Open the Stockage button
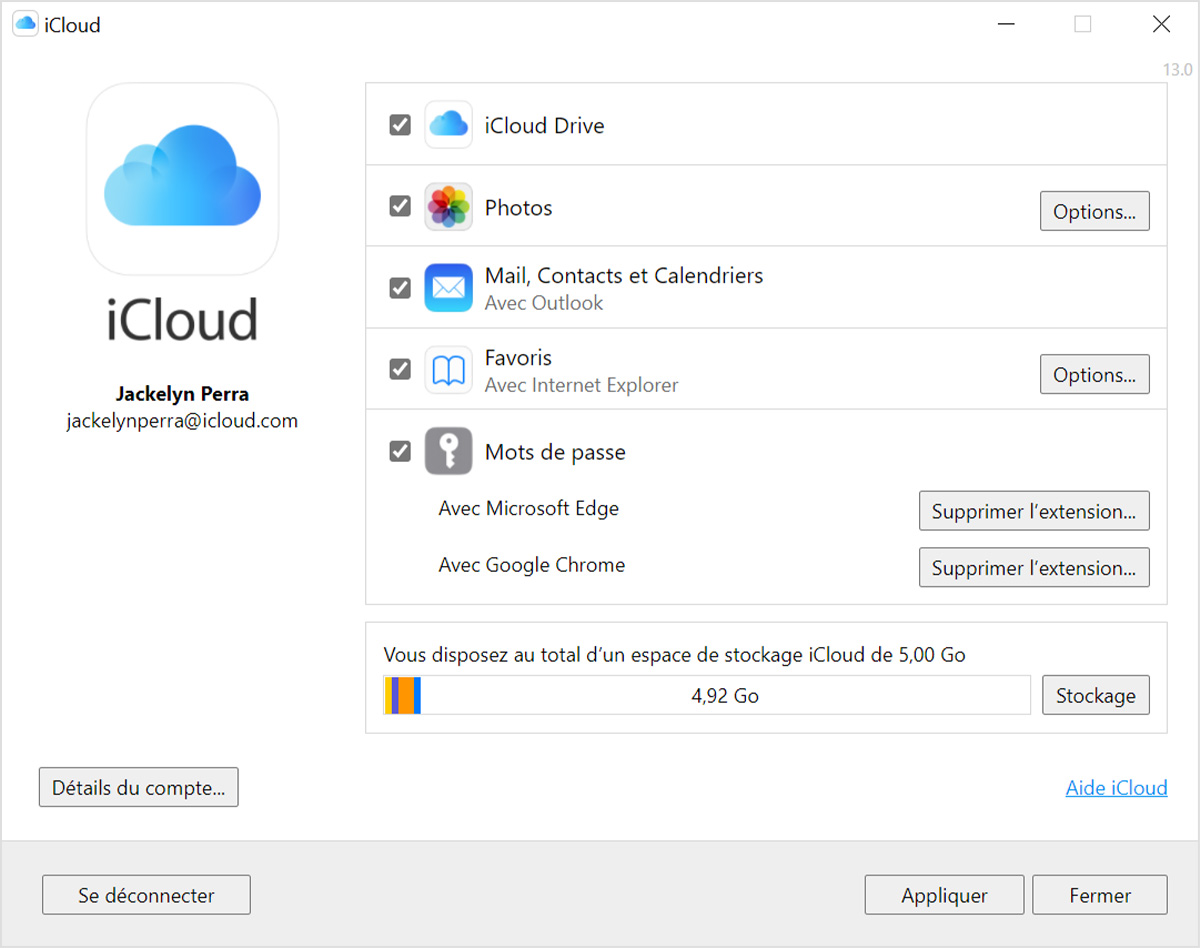This screenshot has height=948, width=1200. (x=1096, y=695)
